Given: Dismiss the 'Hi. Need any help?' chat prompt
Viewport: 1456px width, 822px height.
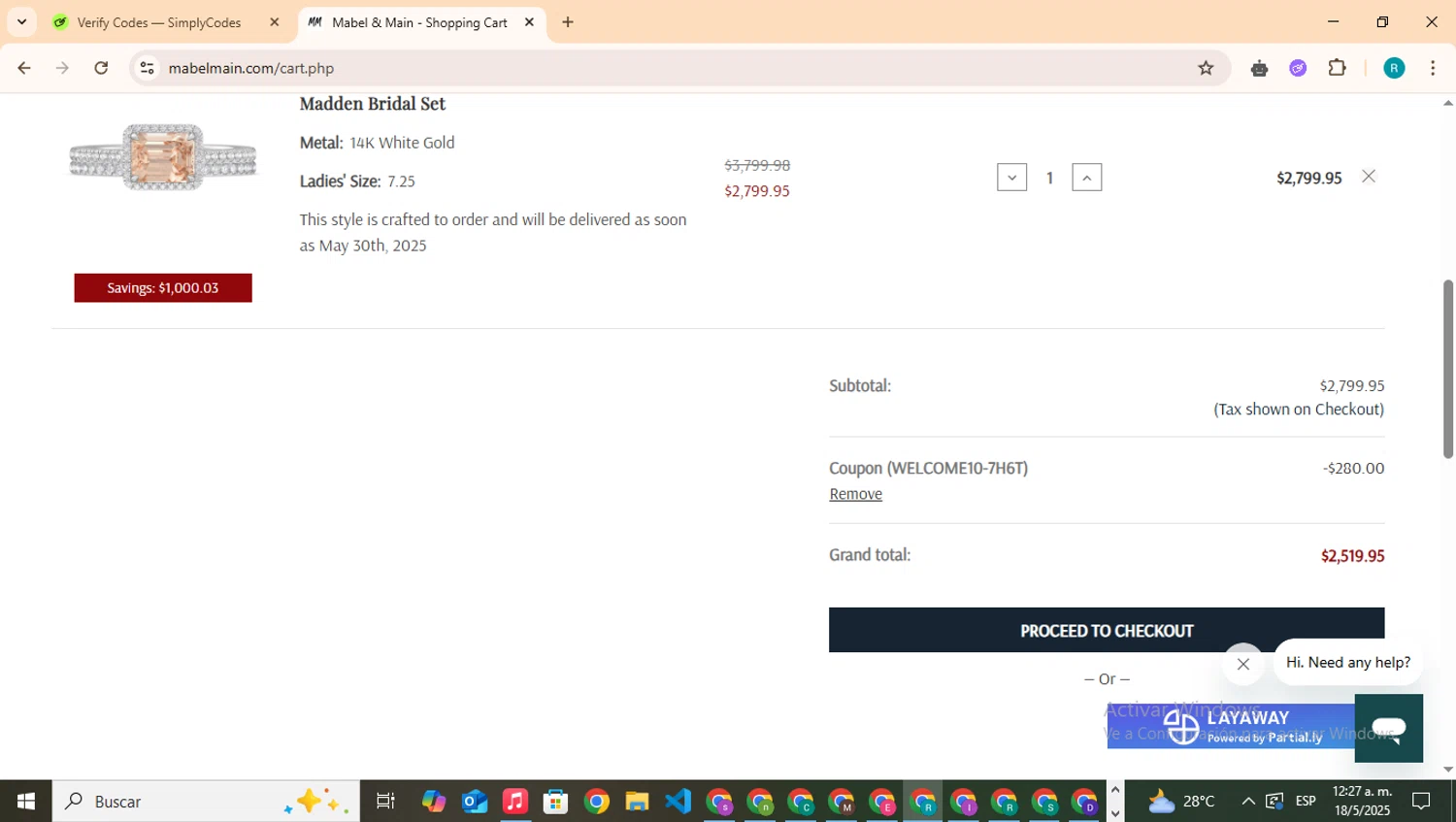Looking at the screenshot, I should pyautogui.click(x=1243, y=664).
